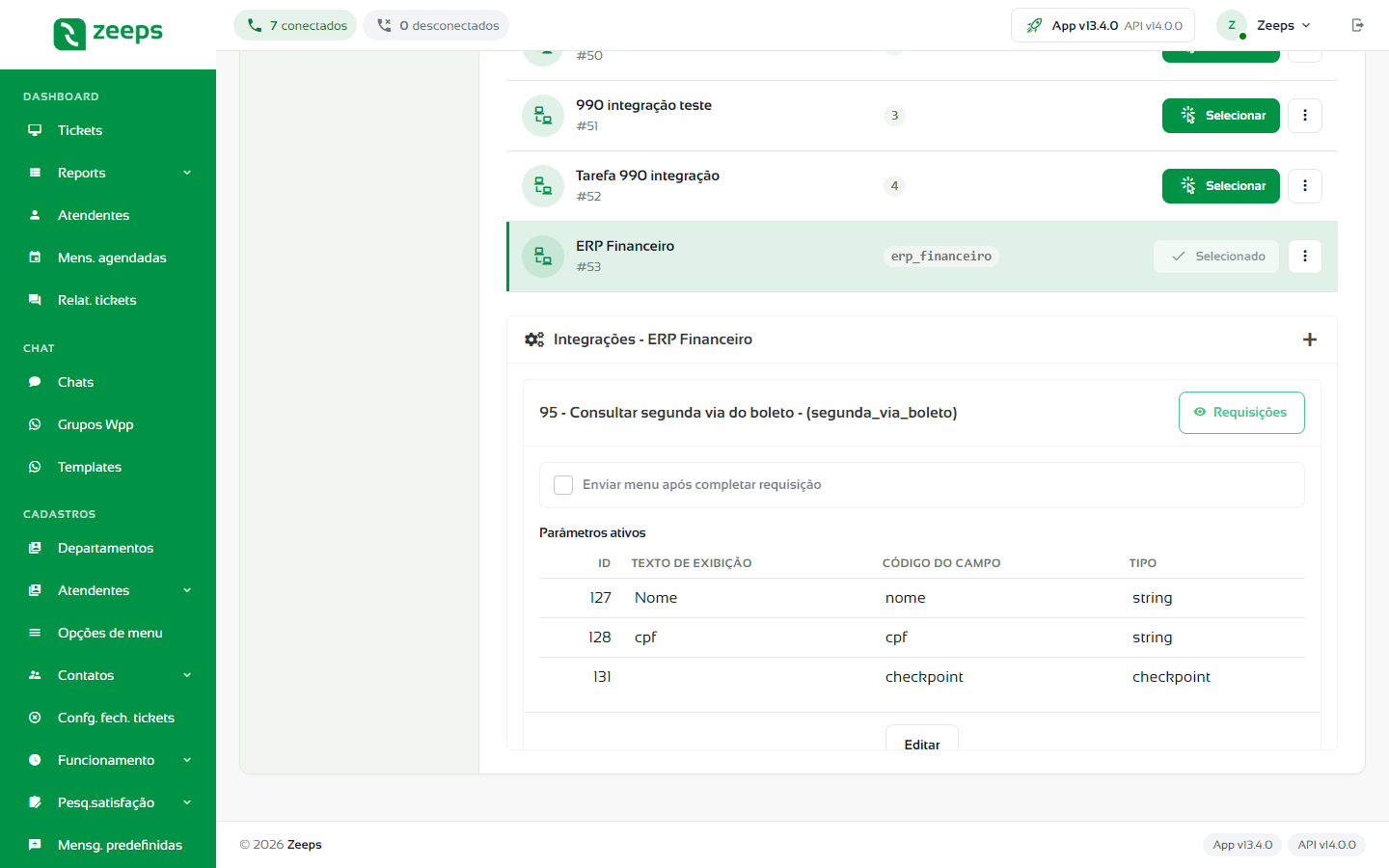Click the integration icon of ERP Financeiro
Screen dimensions: 1389x868
(x=543, y=257)
